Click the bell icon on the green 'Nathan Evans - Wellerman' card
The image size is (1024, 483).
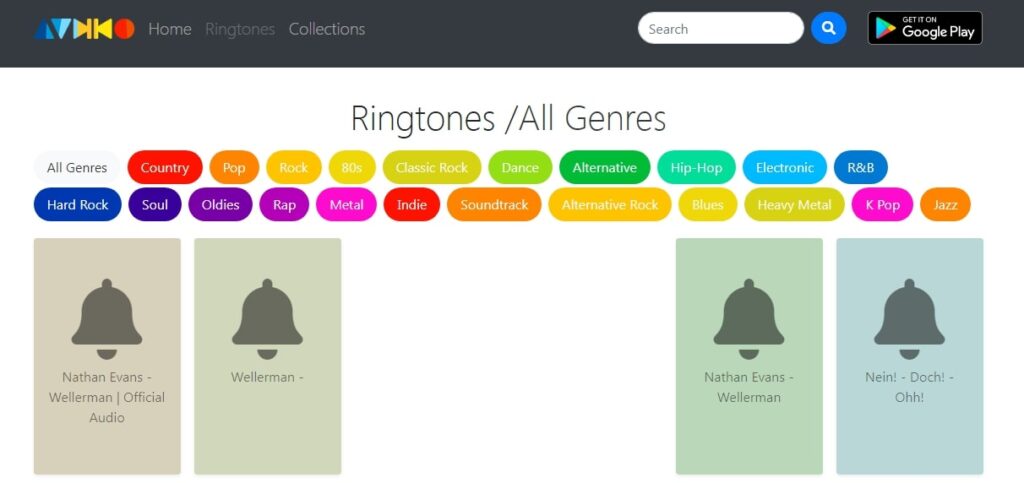[749, 319]
